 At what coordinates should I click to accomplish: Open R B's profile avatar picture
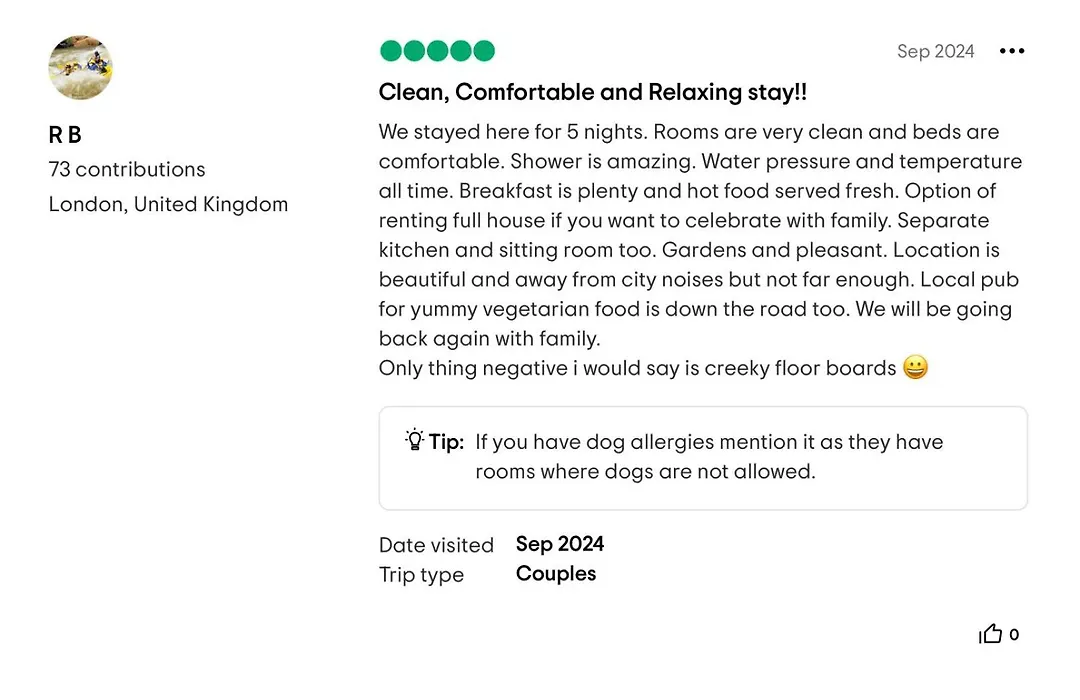[x=81, y=68]
